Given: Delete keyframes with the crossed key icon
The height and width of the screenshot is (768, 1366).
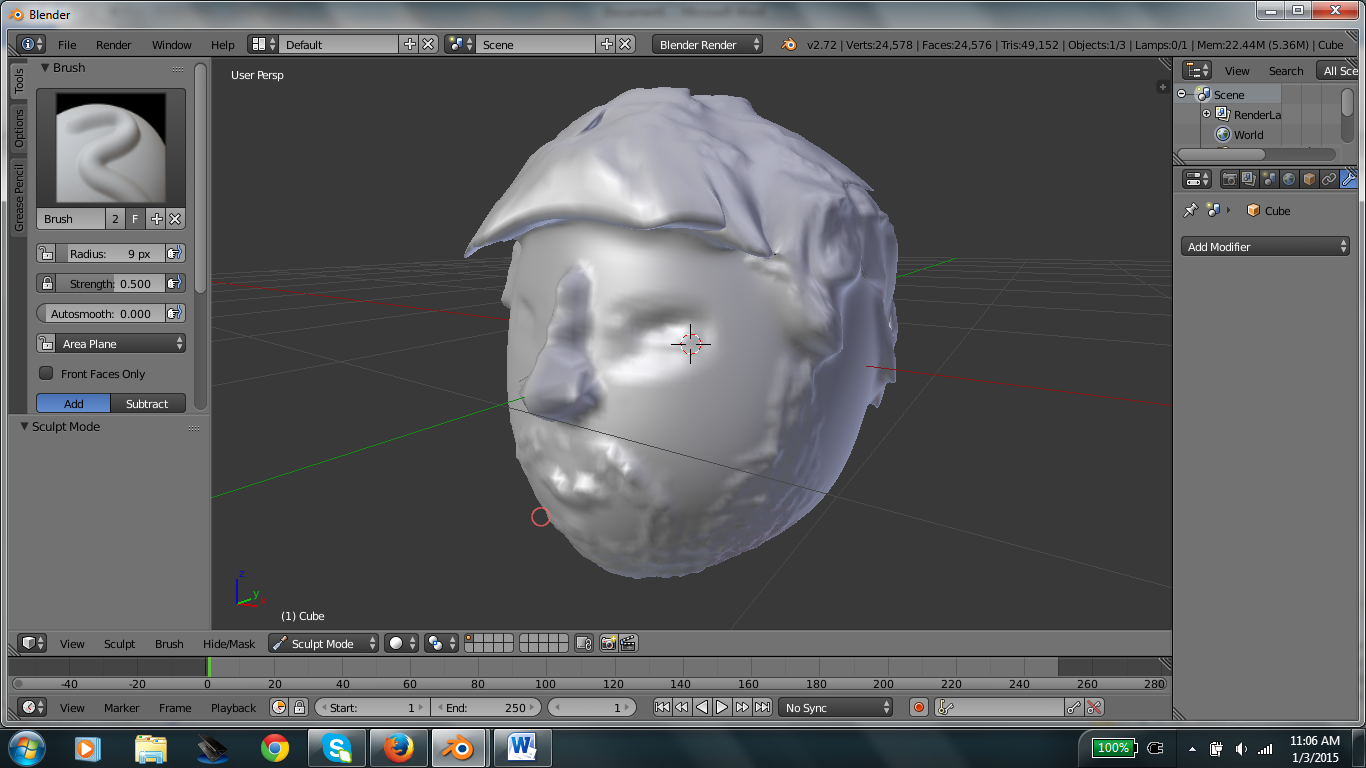Looking at the screenshot, I should pos(1094,708).
